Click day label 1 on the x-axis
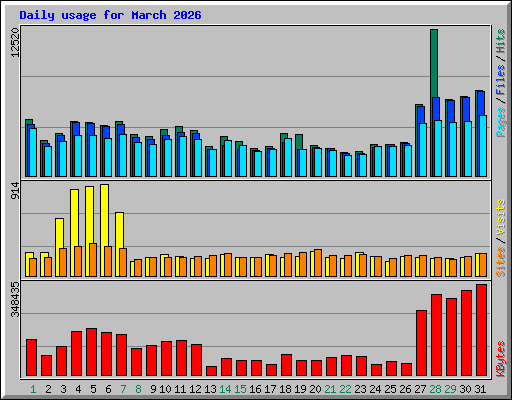The height and width of the screenshot is (400, 512). [33, 389]
